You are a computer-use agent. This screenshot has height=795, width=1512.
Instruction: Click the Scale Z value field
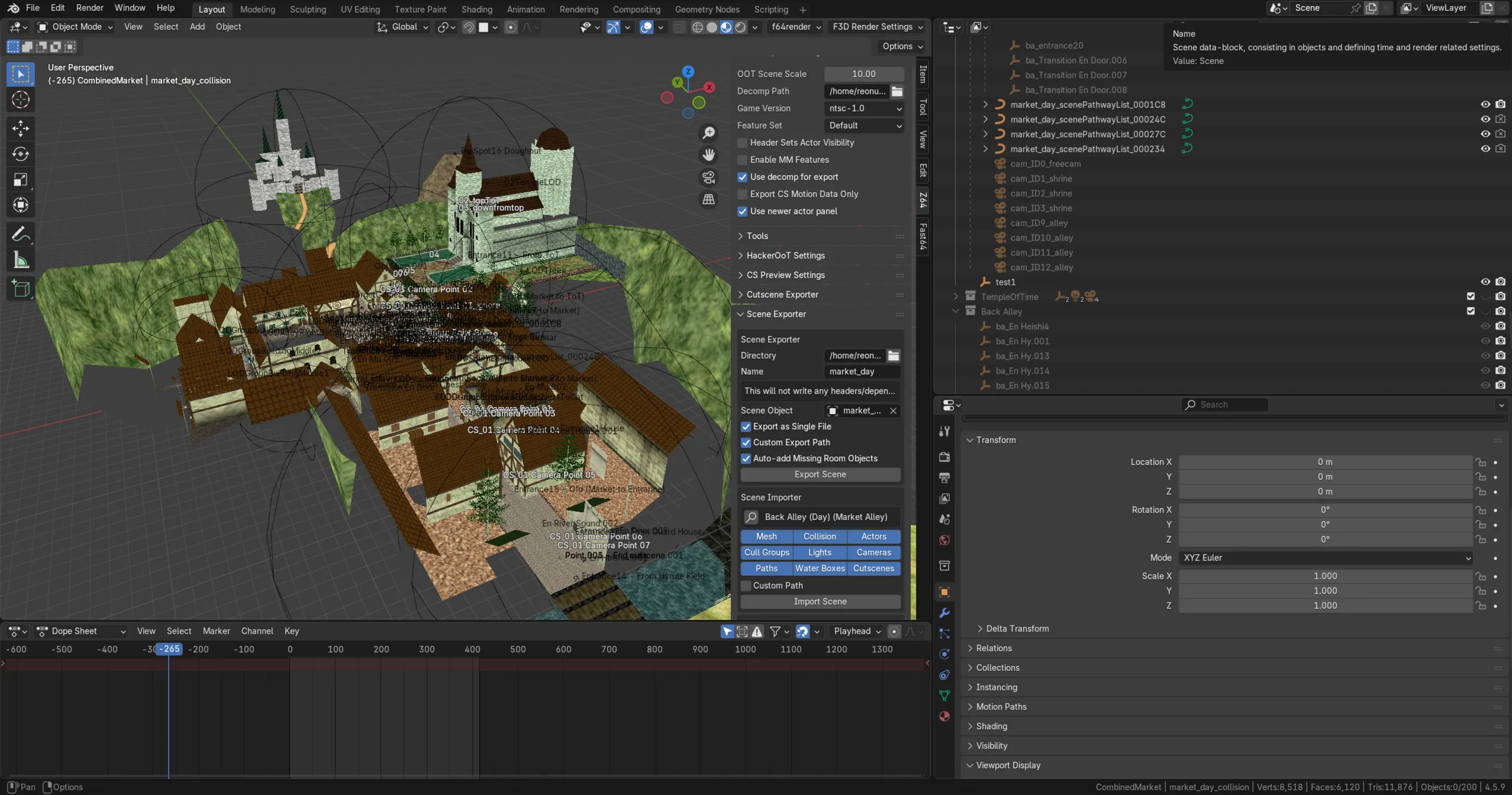(1325, 606)
